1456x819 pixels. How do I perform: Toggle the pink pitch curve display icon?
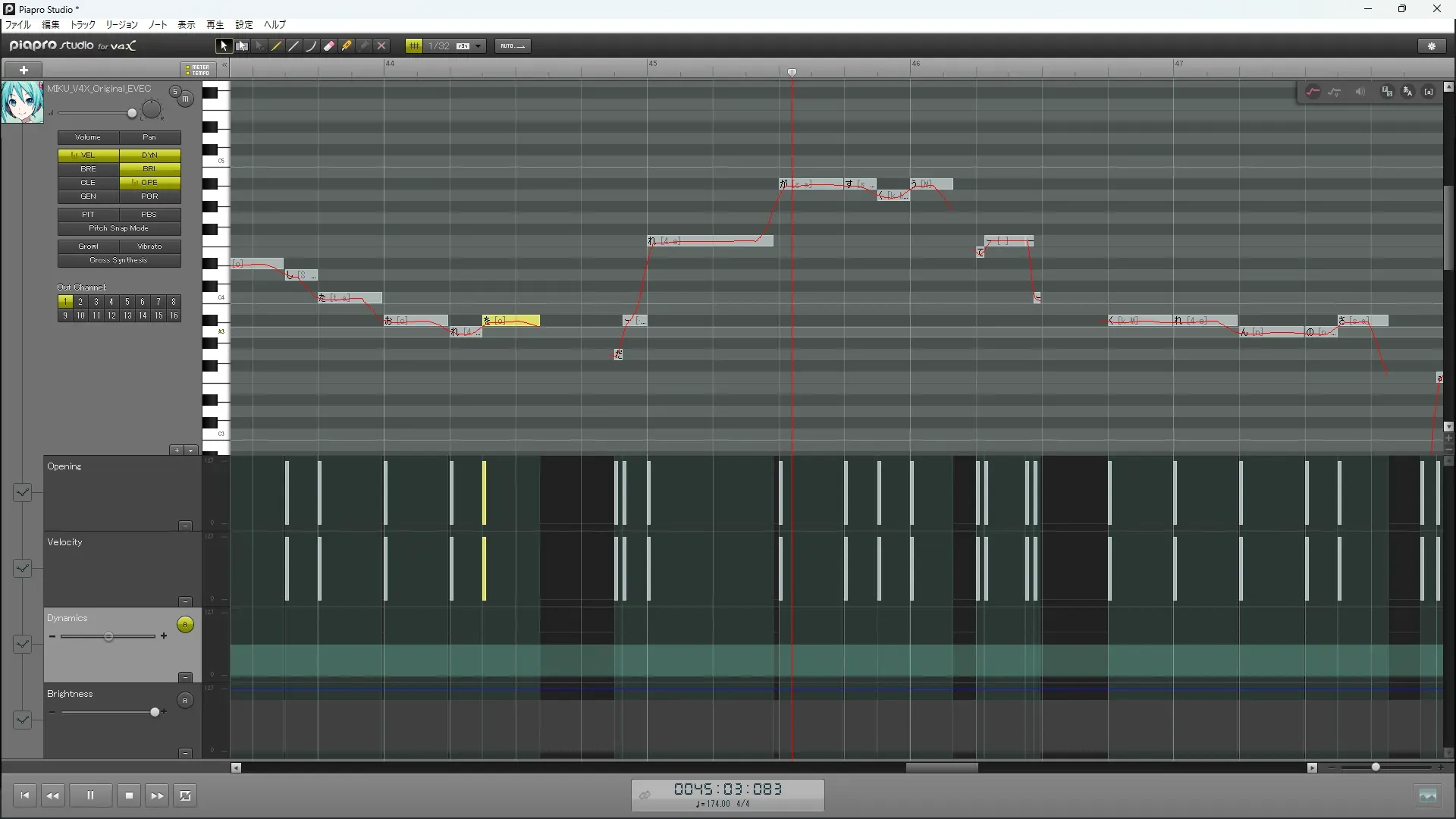(x=1313, y=92)
